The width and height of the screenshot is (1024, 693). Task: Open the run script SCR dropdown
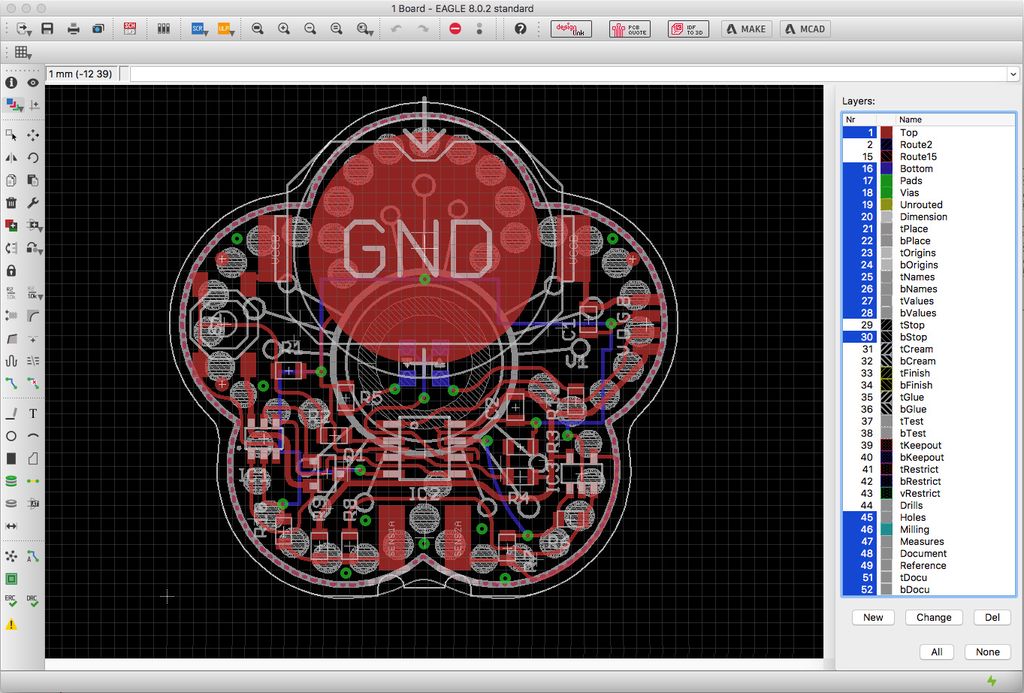[199, 29]
